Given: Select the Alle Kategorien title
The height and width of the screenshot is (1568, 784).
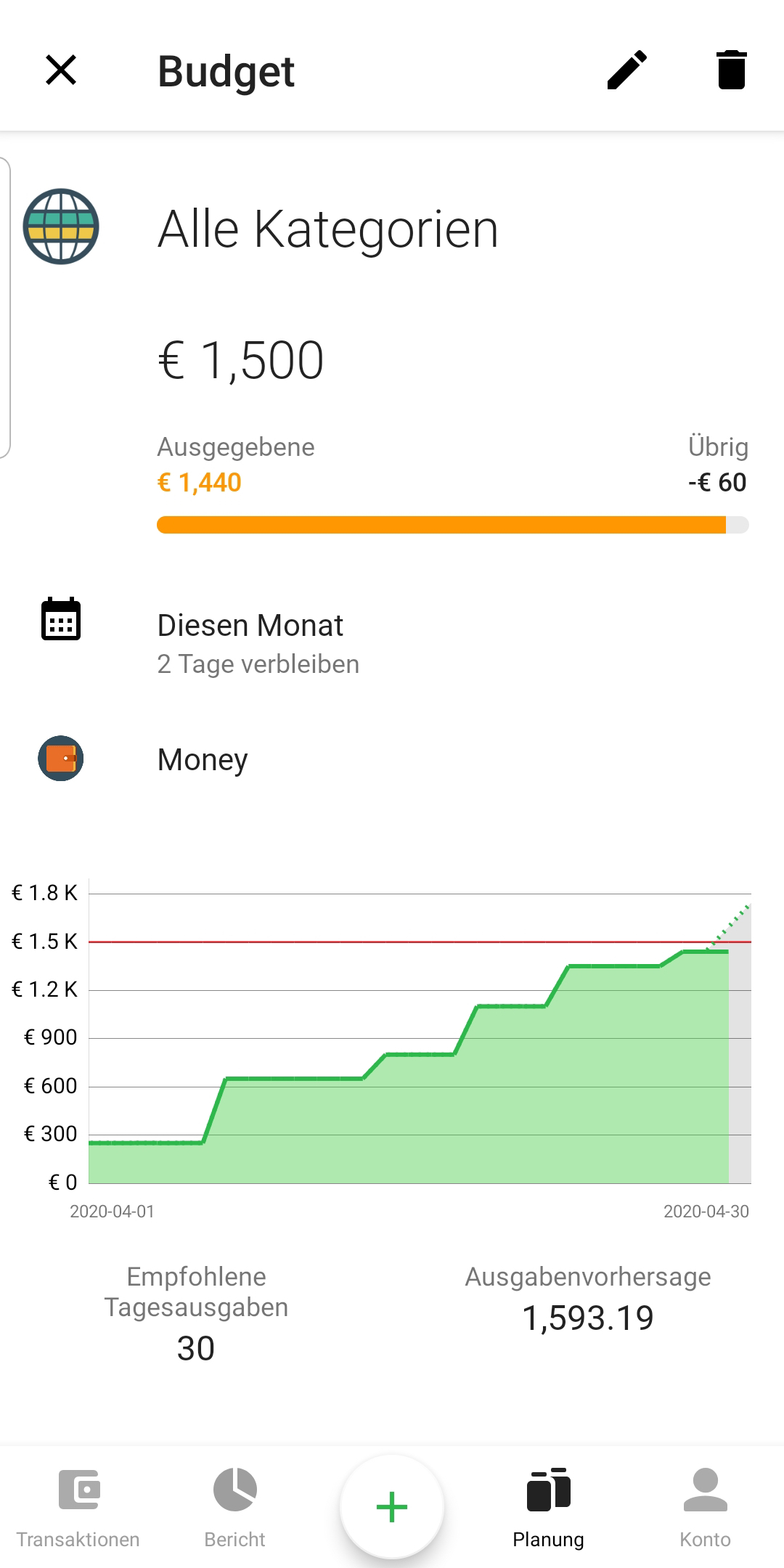Looking at the screenshot, I should (x=328, y=229).
